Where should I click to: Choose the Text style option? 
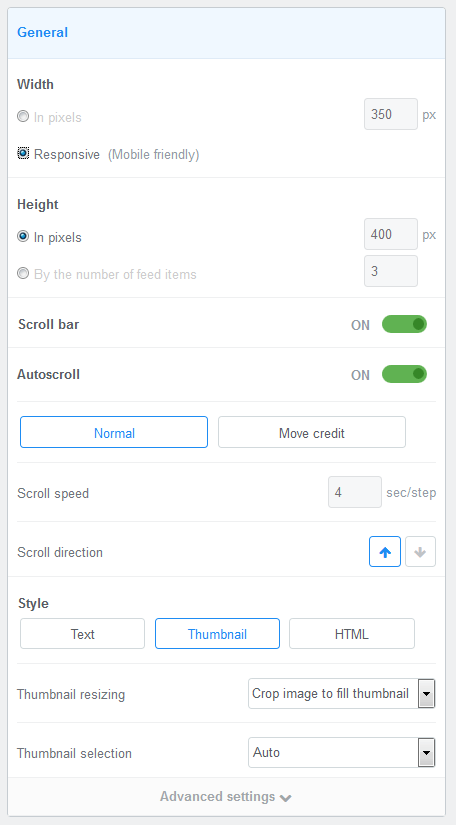(83, 633)
